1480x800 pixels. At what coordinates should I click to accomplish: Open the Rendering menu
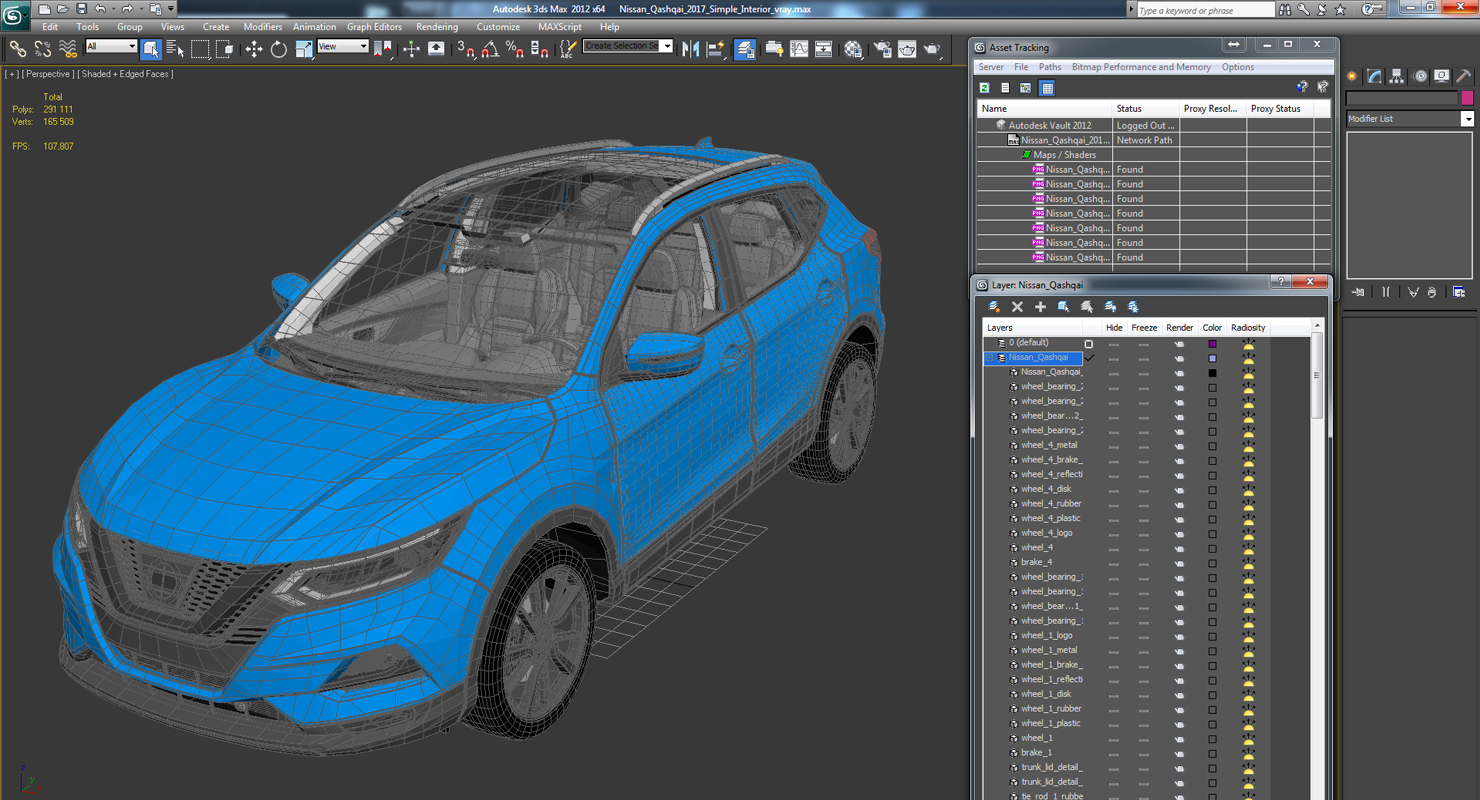coord(437,27)
